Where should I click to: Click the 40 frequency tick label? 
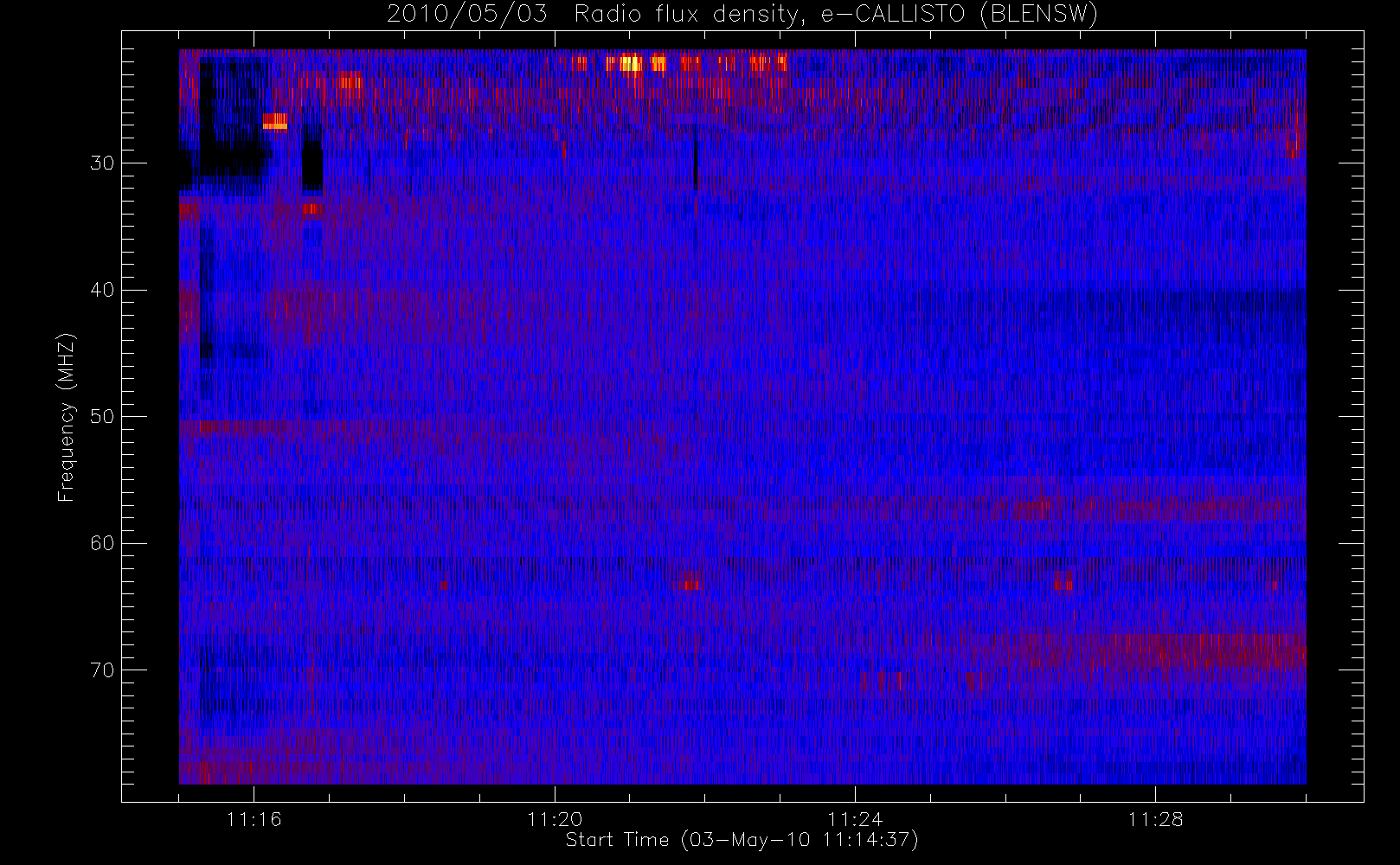(x=102, y=290)
